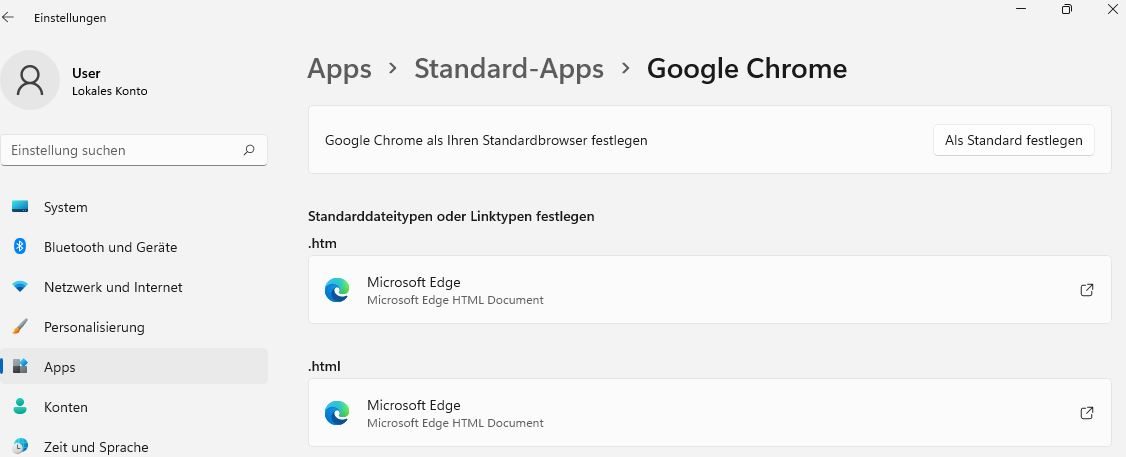Focus the Einstellung suchen search field

[x=120, y=150]
